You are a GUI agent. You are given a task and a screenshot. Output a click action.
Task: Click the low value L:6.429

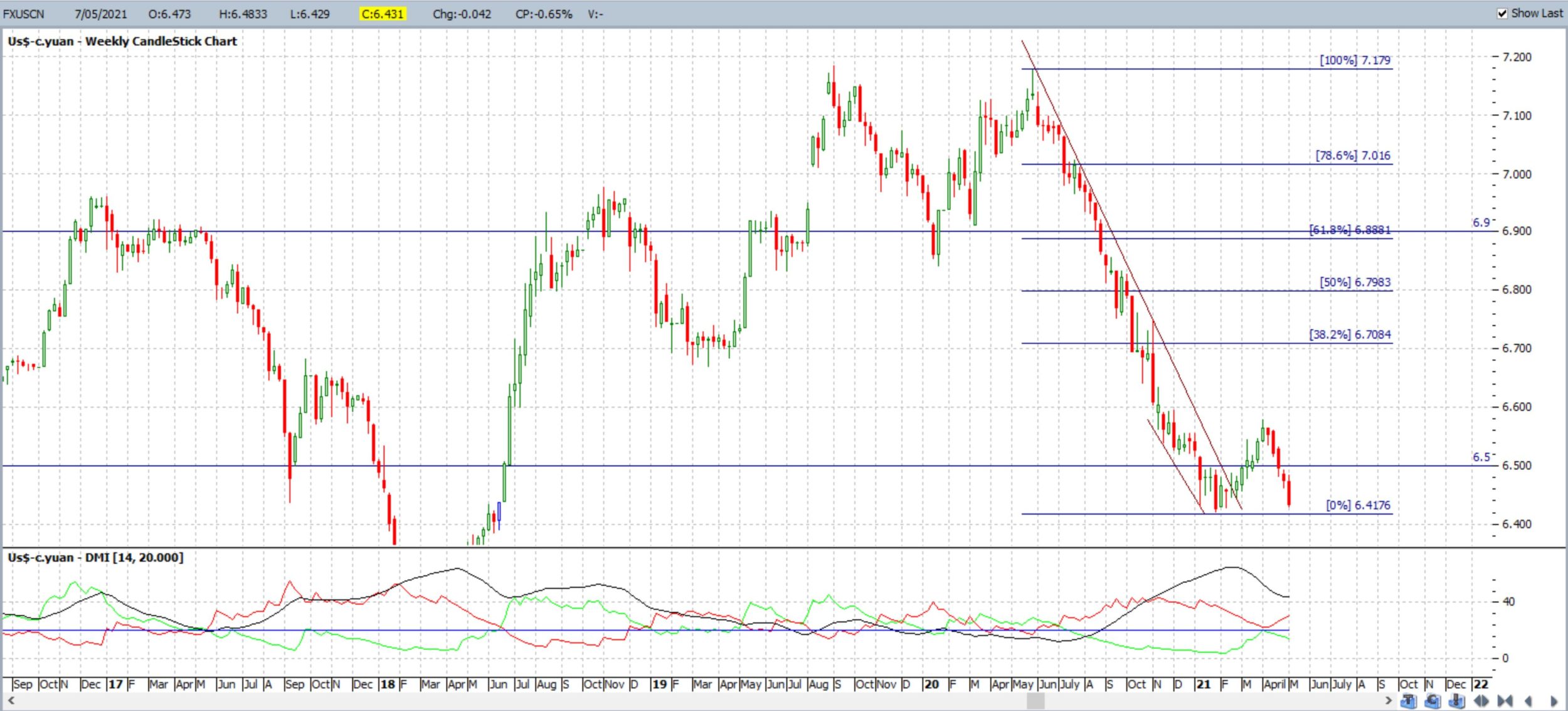pyautogui.click(x=310, y=14)
